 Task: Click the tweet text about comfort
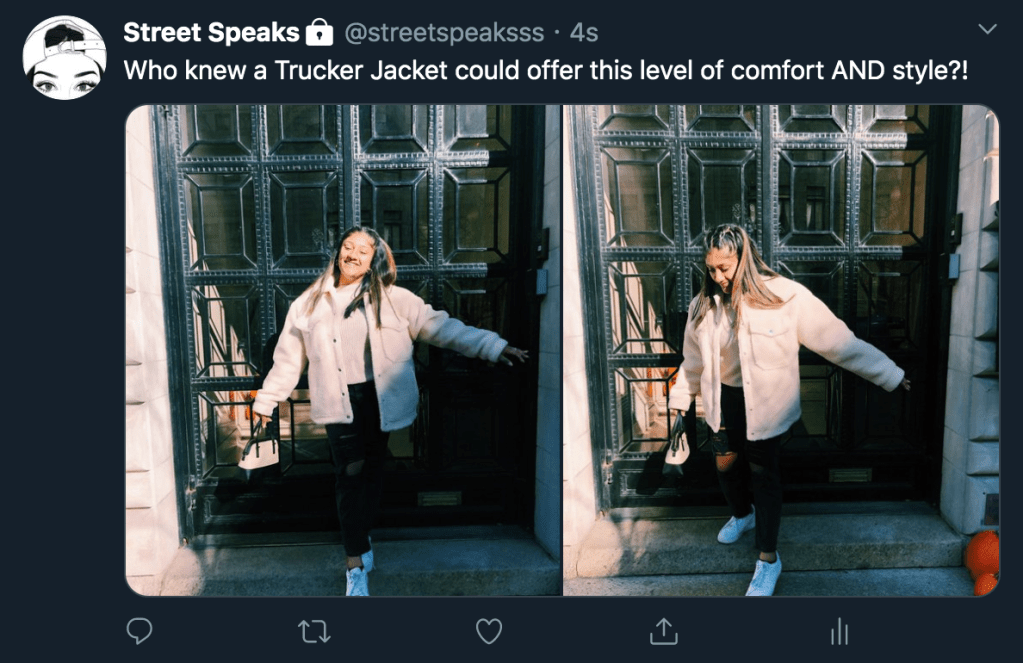pyautogui.click(x=545, y=70)
